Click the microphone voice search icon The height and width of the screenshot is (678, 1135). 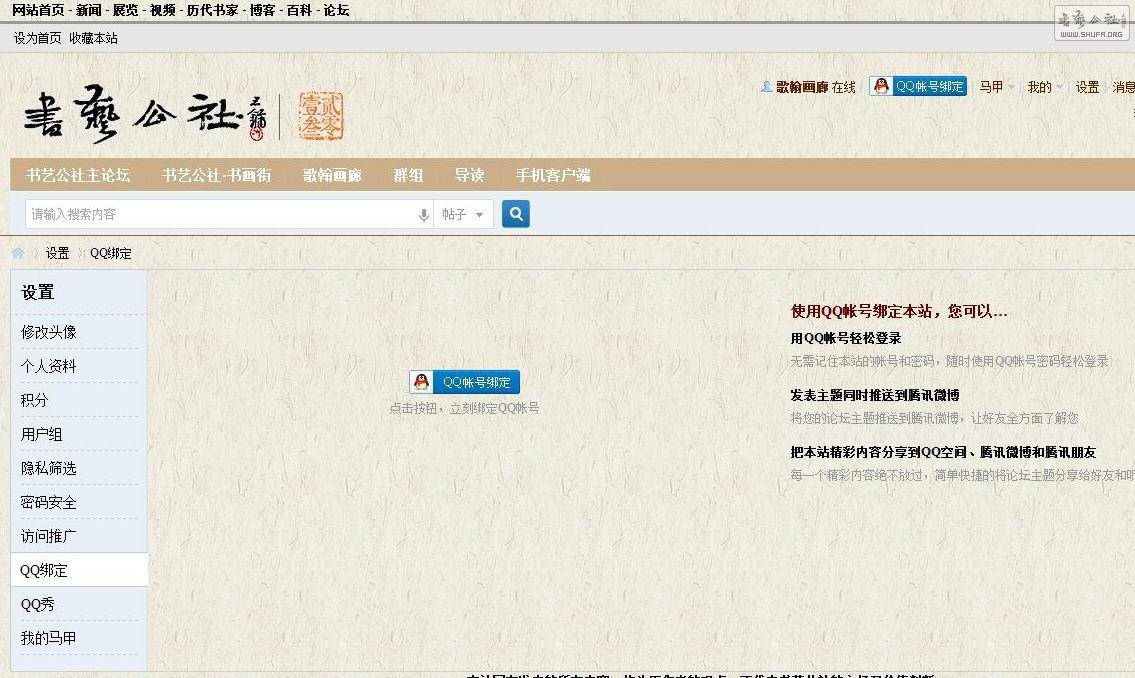[x=423, y=215]
